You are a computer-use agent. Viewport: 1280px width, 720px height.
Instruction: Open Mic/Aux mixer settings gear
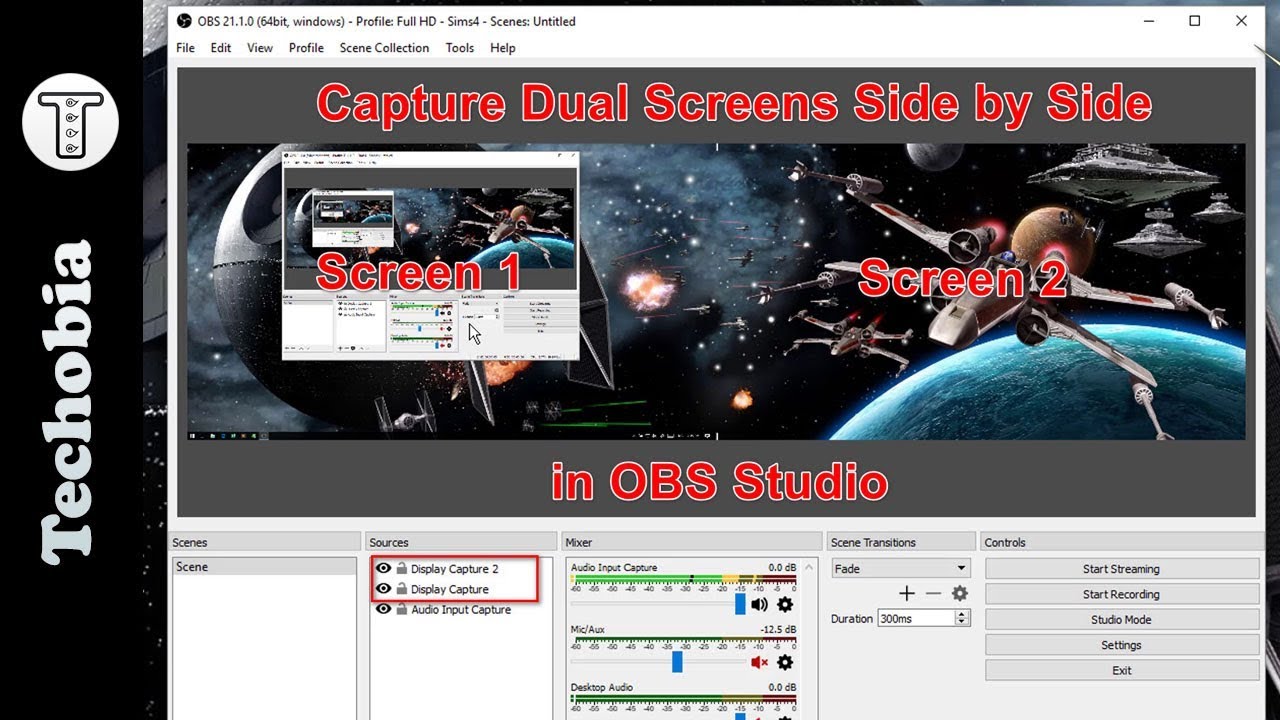click(785, 662)
